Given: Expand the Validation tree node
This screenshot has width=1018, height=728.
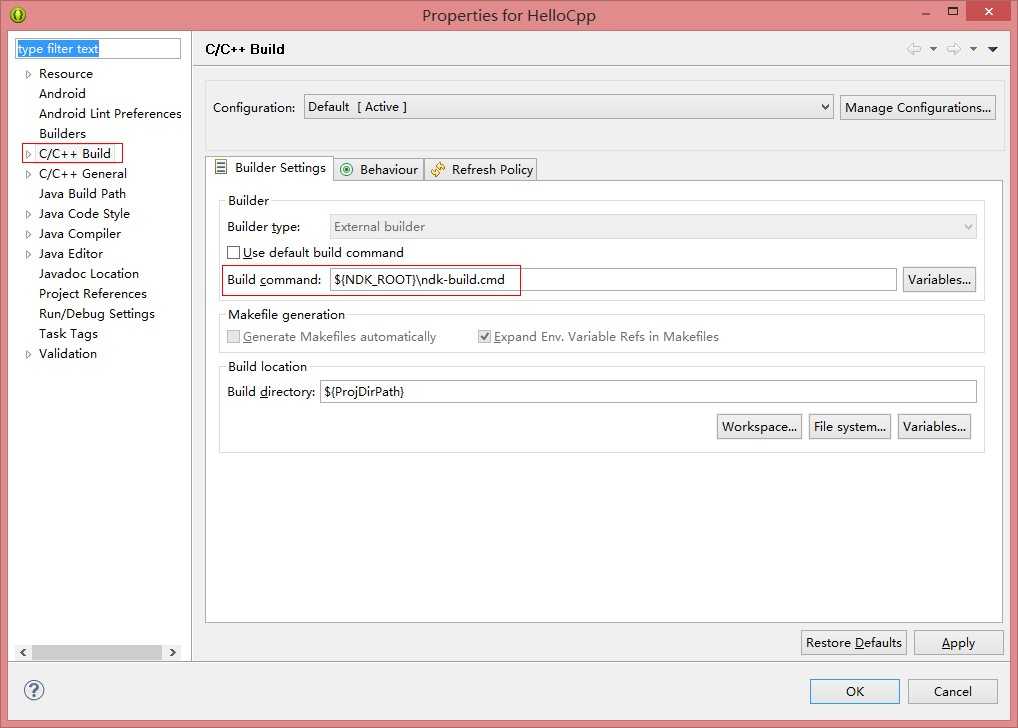Looking at the screenshot, I should (x=28, y=354).
